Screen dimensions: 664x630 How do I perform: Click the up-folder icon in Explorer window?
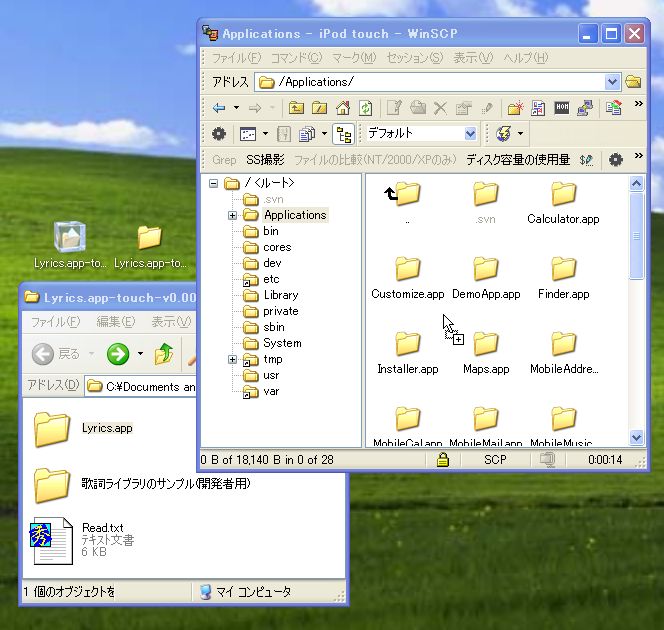coord(164,354)
